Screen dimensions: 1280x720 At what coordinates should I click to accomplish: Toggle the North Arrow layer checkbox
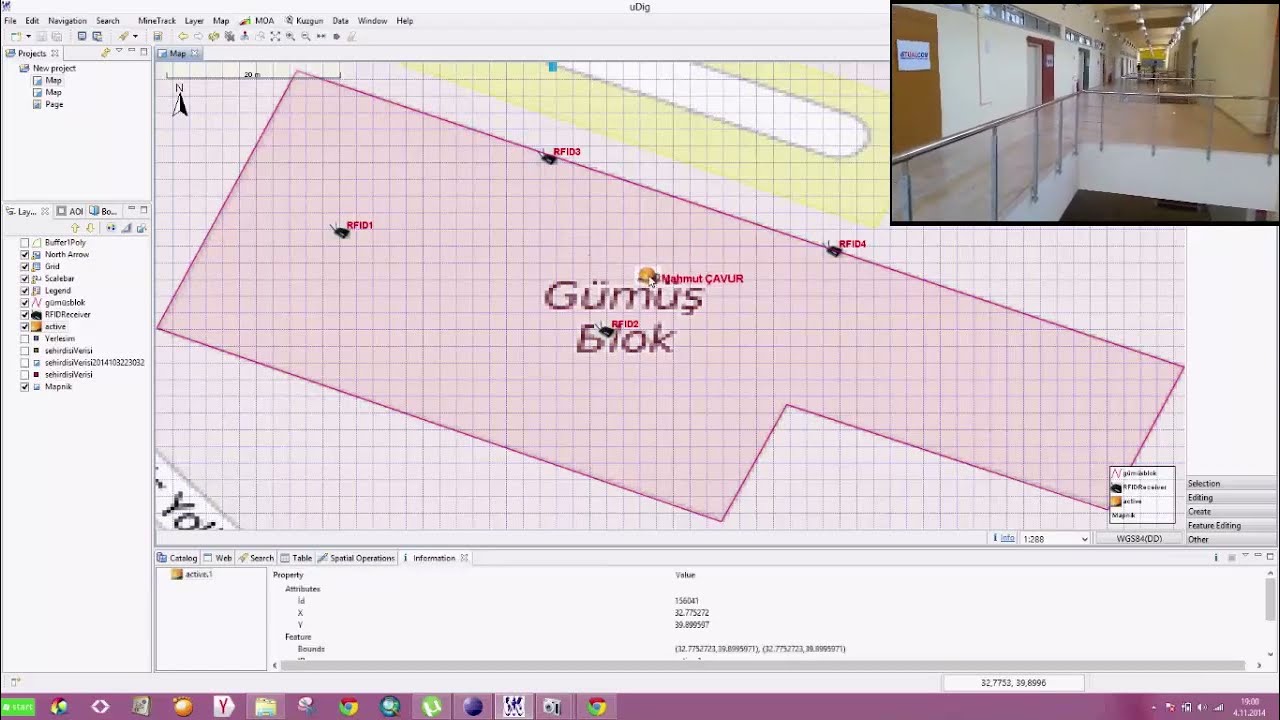click(x=25, y=254)
